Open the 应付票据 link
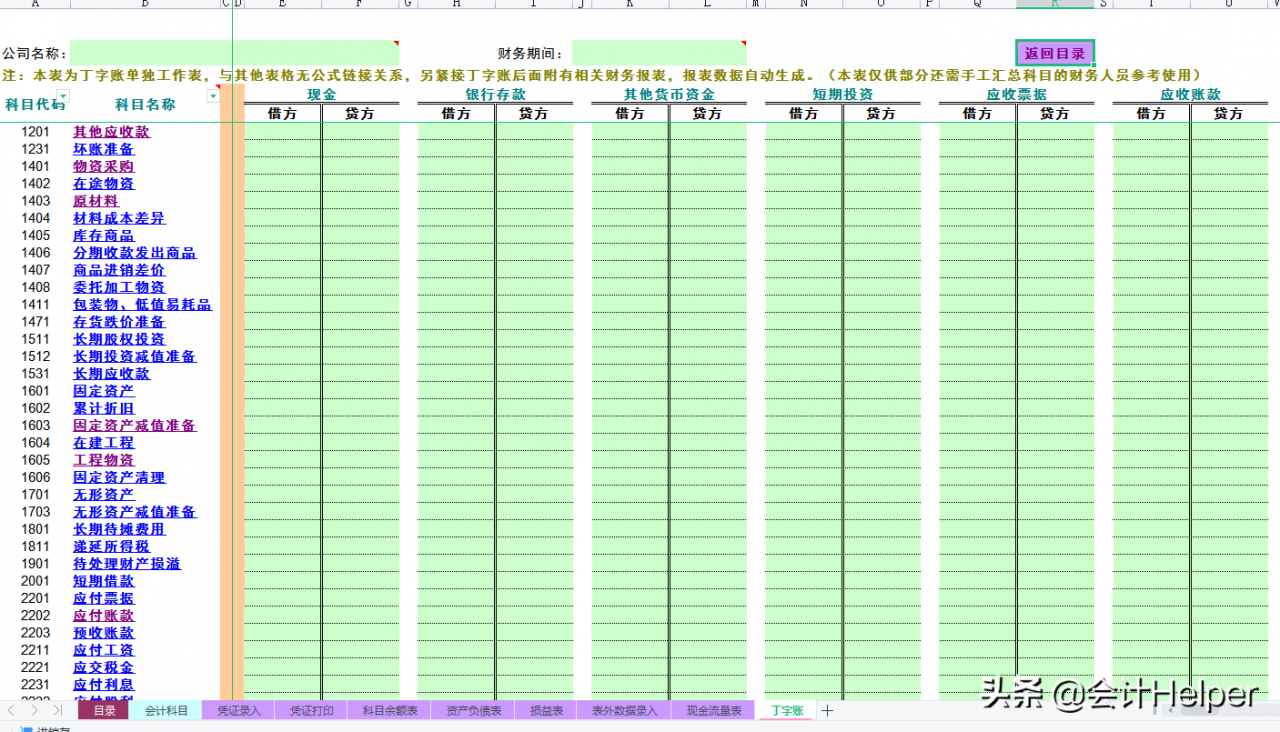Viewport: 1280px width, 732px height. 103,599
